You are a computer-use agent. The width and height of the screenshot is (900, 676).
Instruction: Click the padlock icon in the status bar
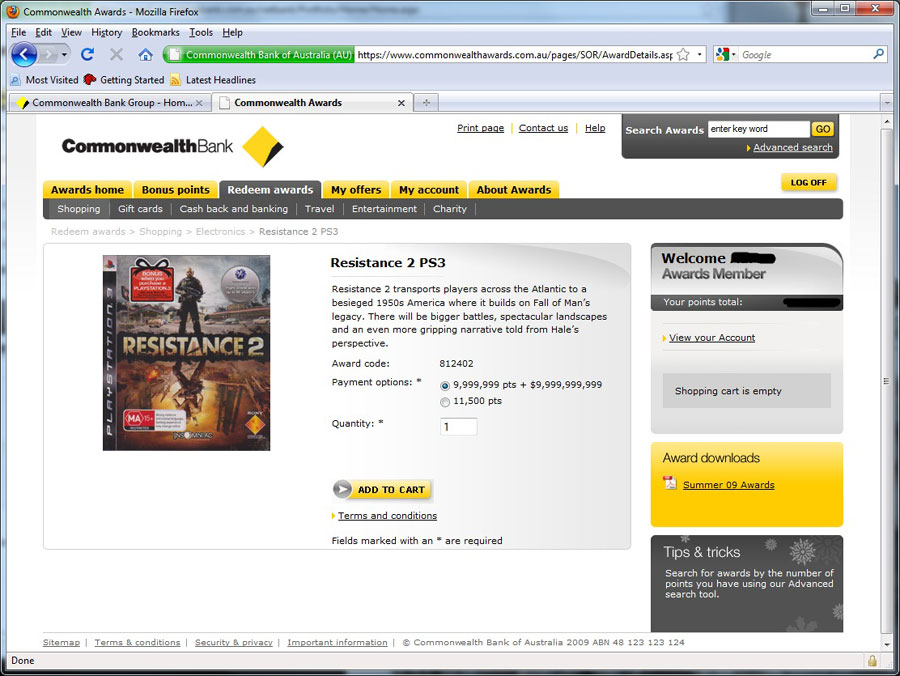(872, 661)
